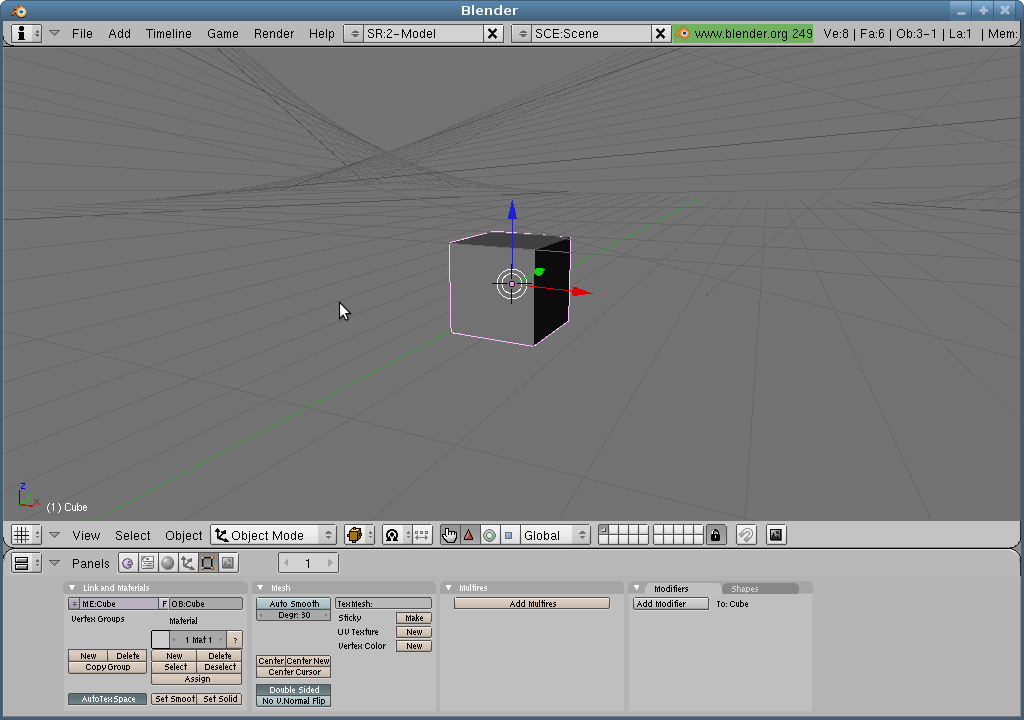Open the Render menu
This screenshot has width=1024, height=720.
[x=273, y=33]
